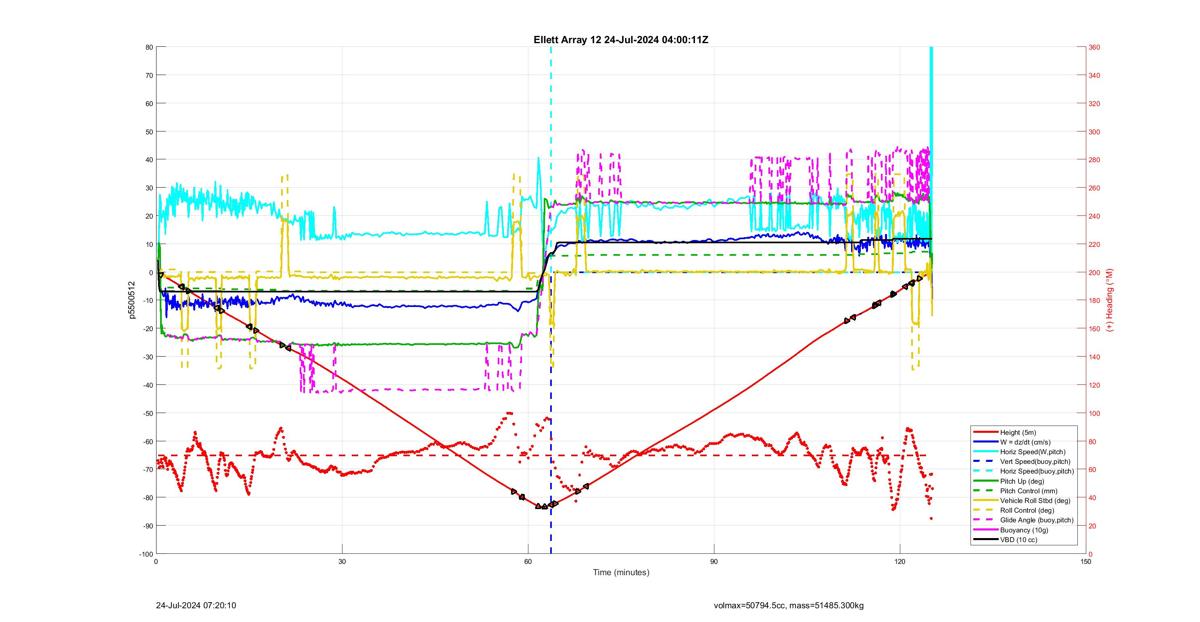1200x622 pixels.
Task: Click 'Pitch Control (mm)' in the legend
Action: 1029,489
